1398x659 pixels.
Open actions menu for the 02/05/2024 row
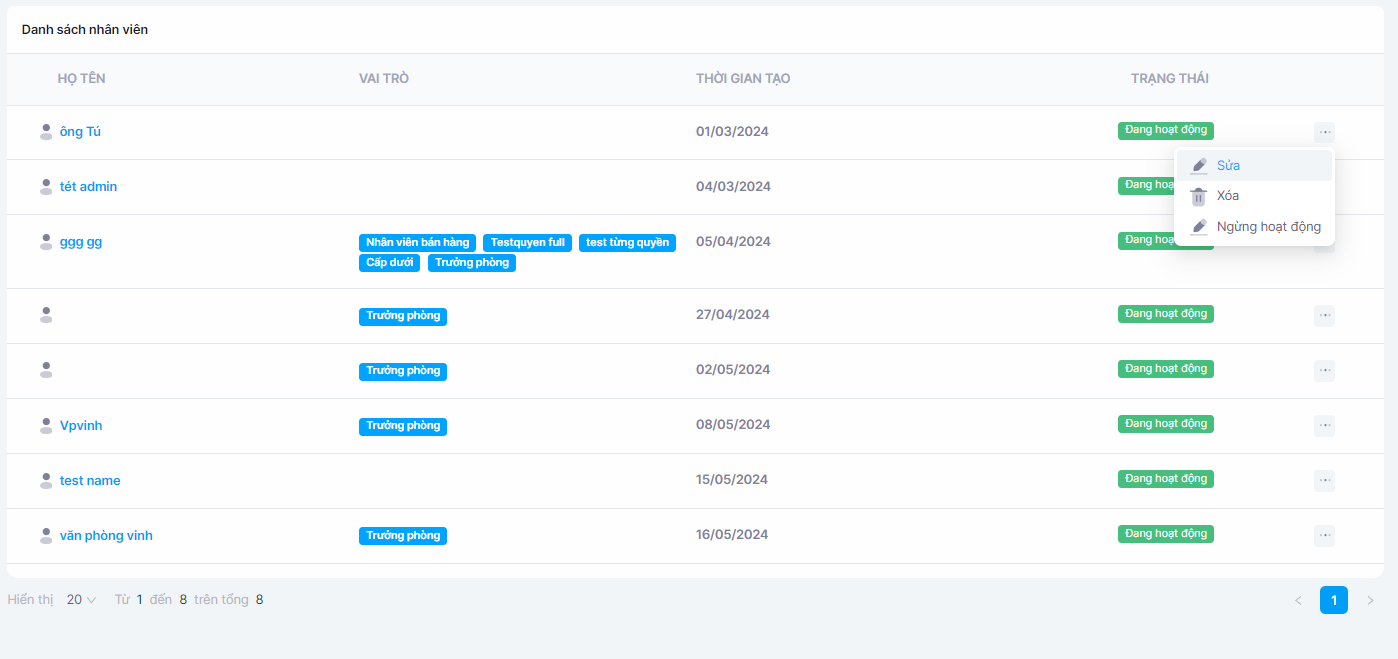[1324, 371]
